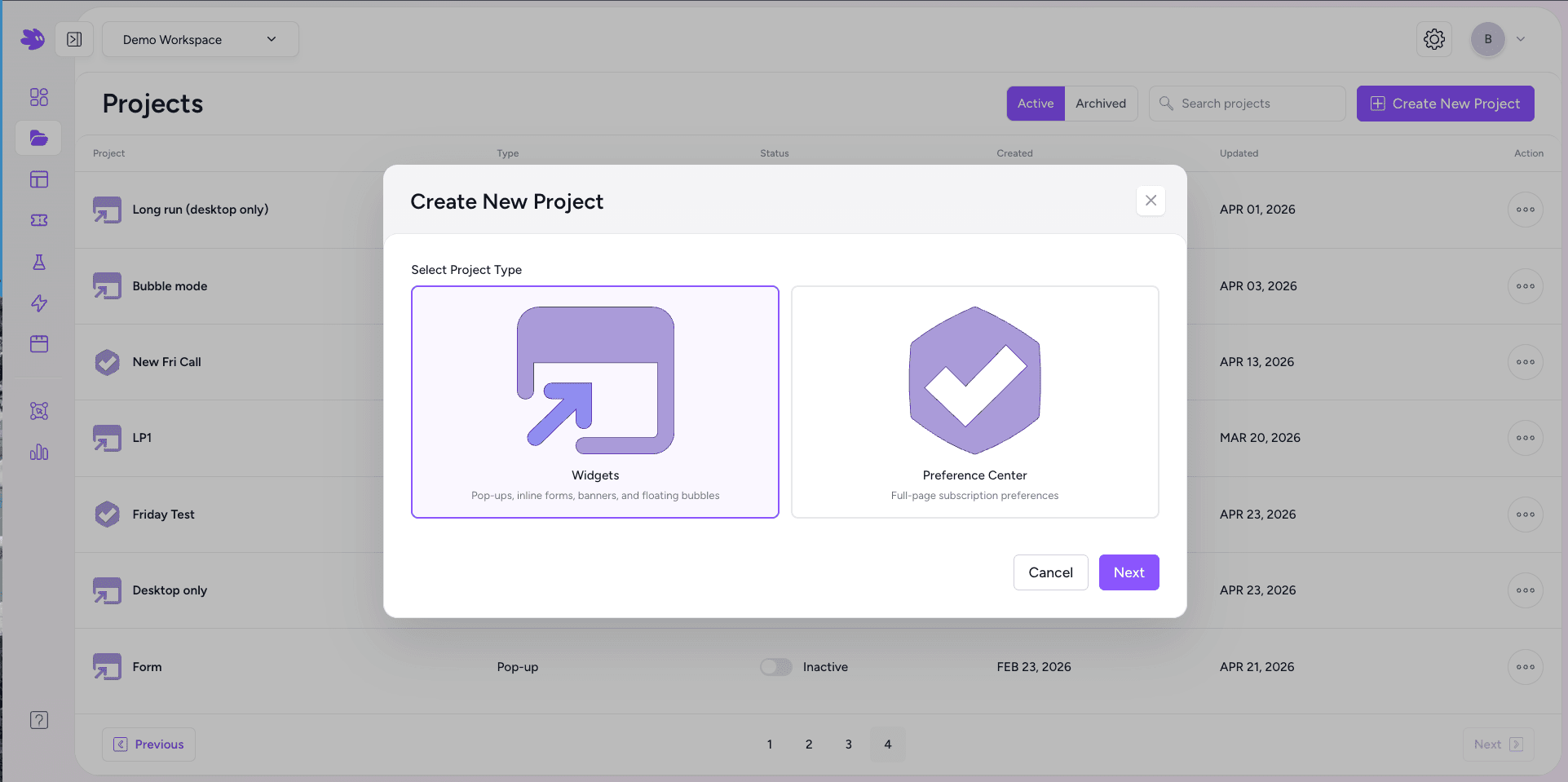Open actions menu for Bubble mode row
The image size is (1568, 782).
click(x=1526, y=286)
